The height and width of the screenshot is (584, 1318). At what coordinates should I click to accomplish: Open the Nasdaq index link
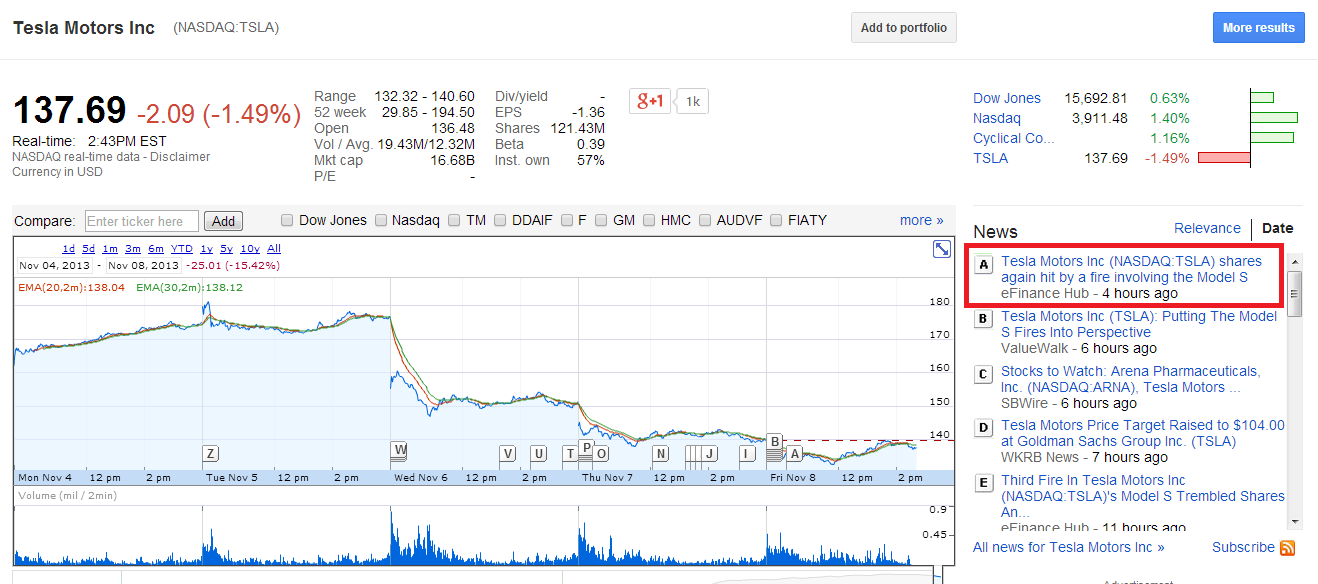pos(997,118)
